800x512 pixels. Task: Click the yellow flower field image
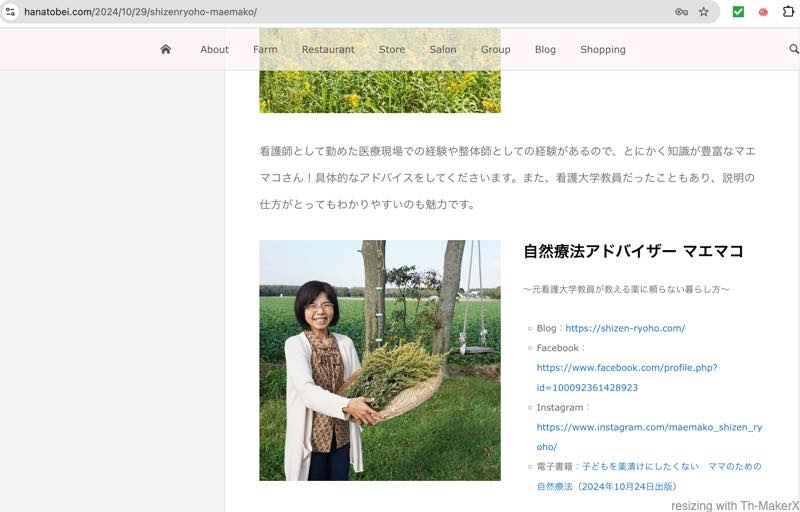click(380, 70)
